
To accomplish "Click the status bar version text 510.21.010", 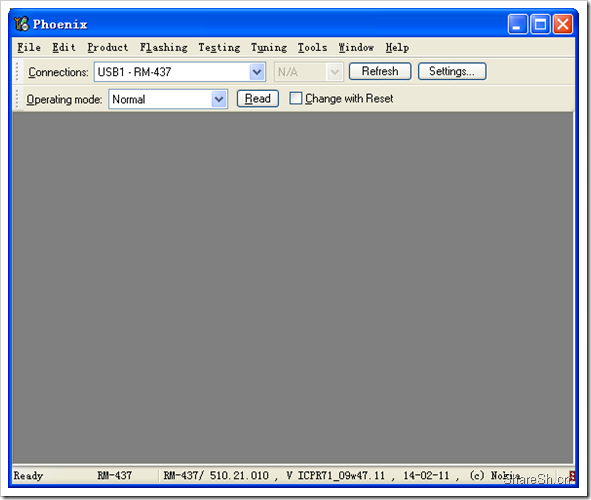I will point(239,476).
